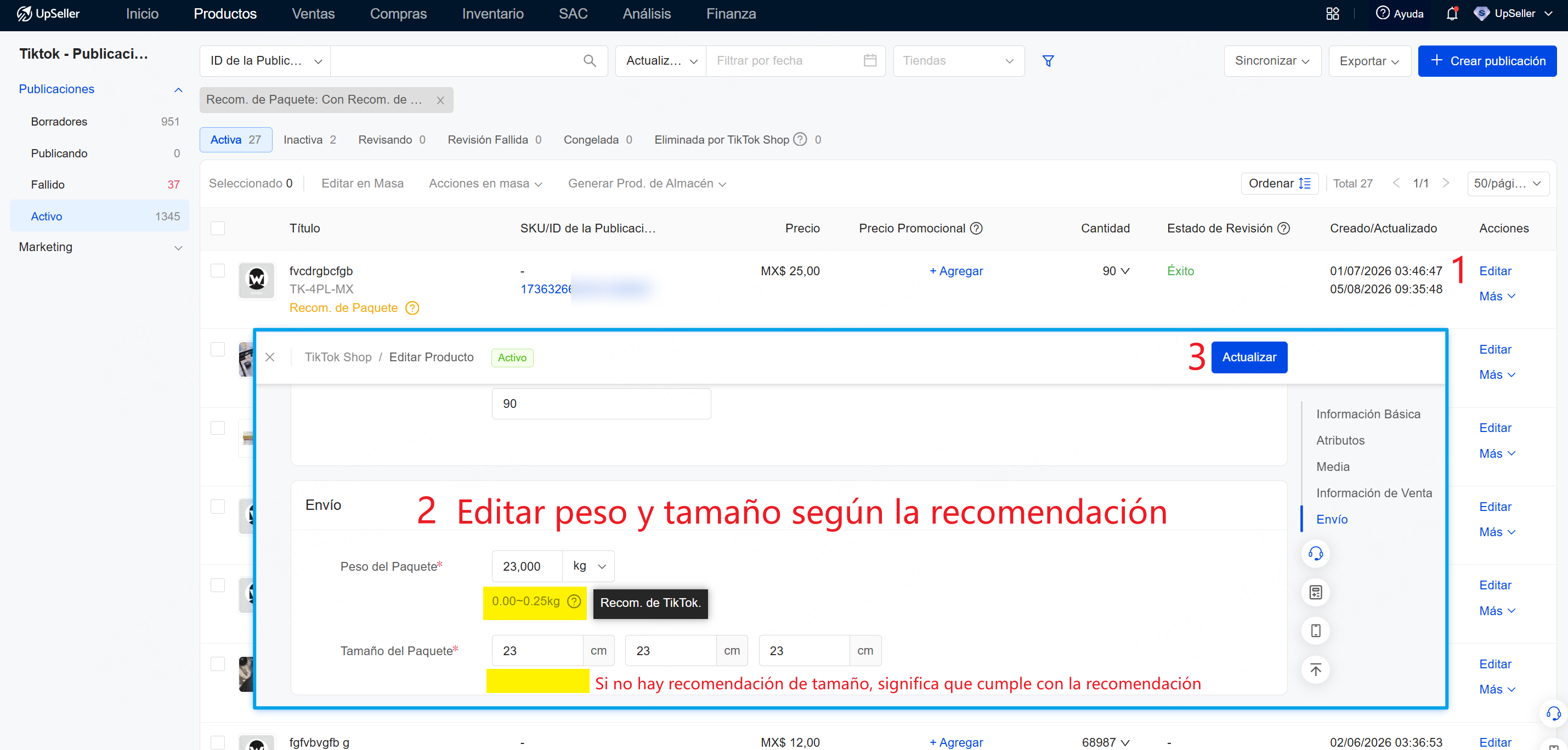Jump to Información Básica section

[1368, 414]
